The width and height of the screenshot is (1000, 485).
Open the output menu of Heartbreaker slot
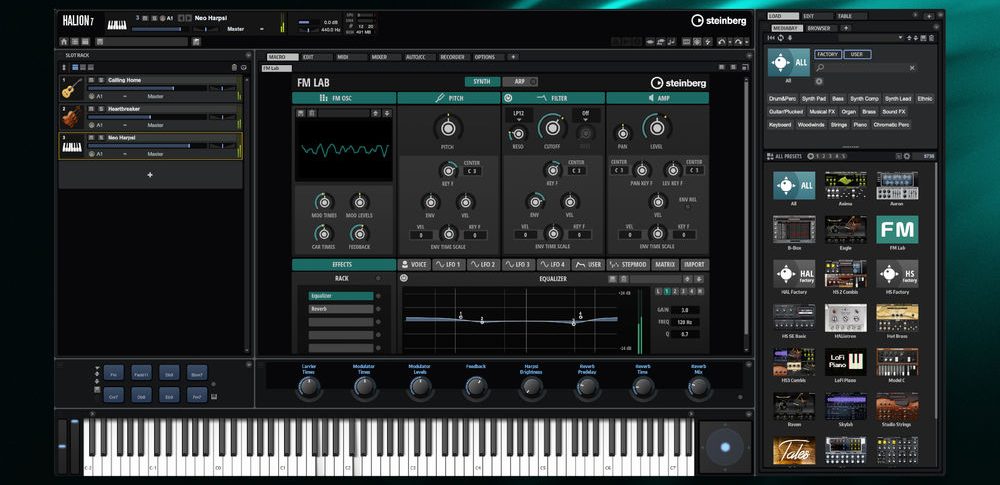[x=155, y=125]
